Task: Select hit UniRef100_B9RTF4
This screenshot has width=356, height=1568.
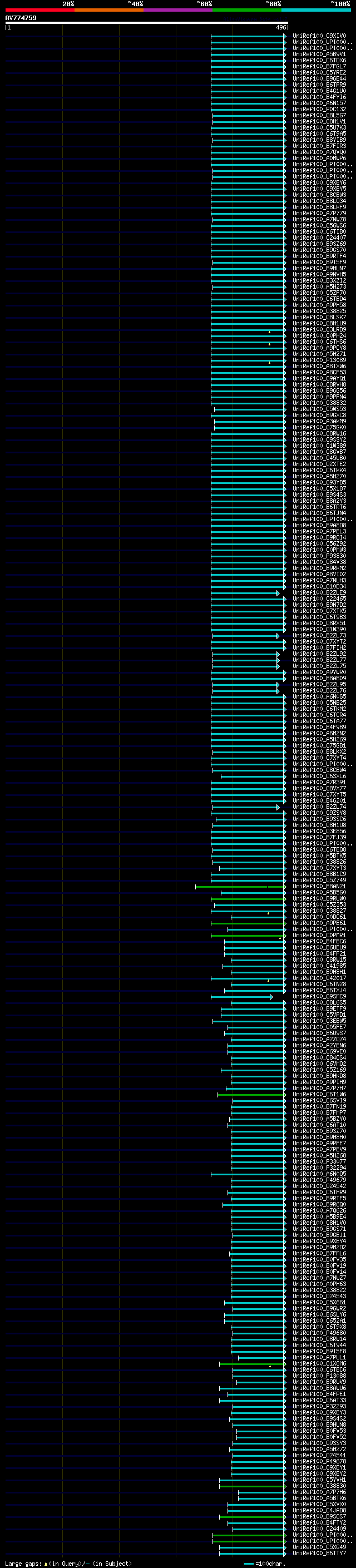Action: click(x=319, y=256)
